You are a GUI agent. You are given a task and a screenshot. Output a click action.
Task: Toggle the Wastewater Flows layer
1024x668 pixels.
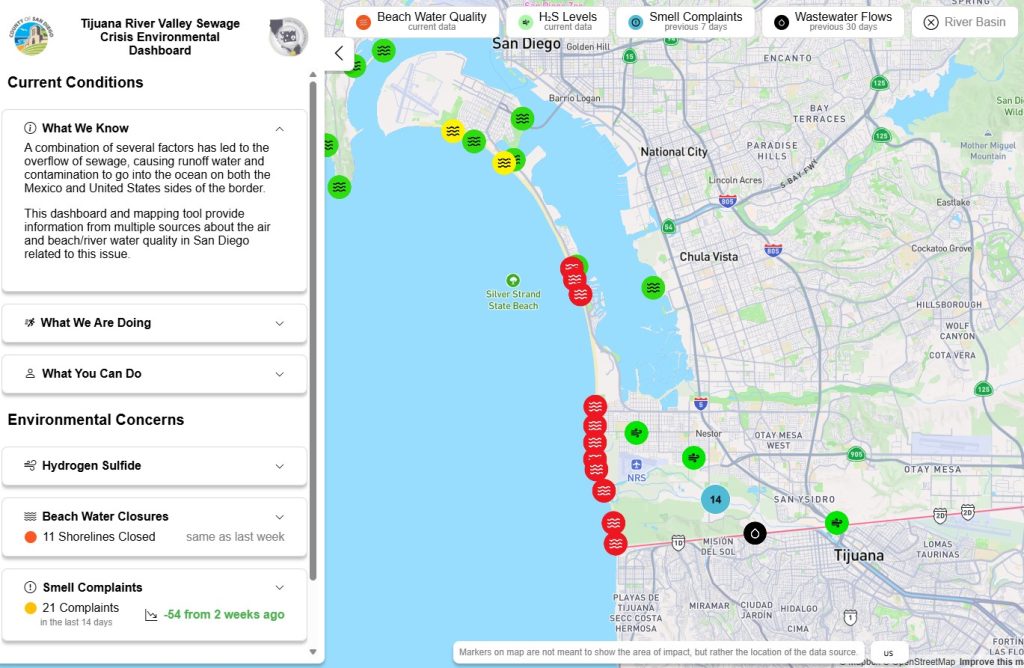point(832,21)
